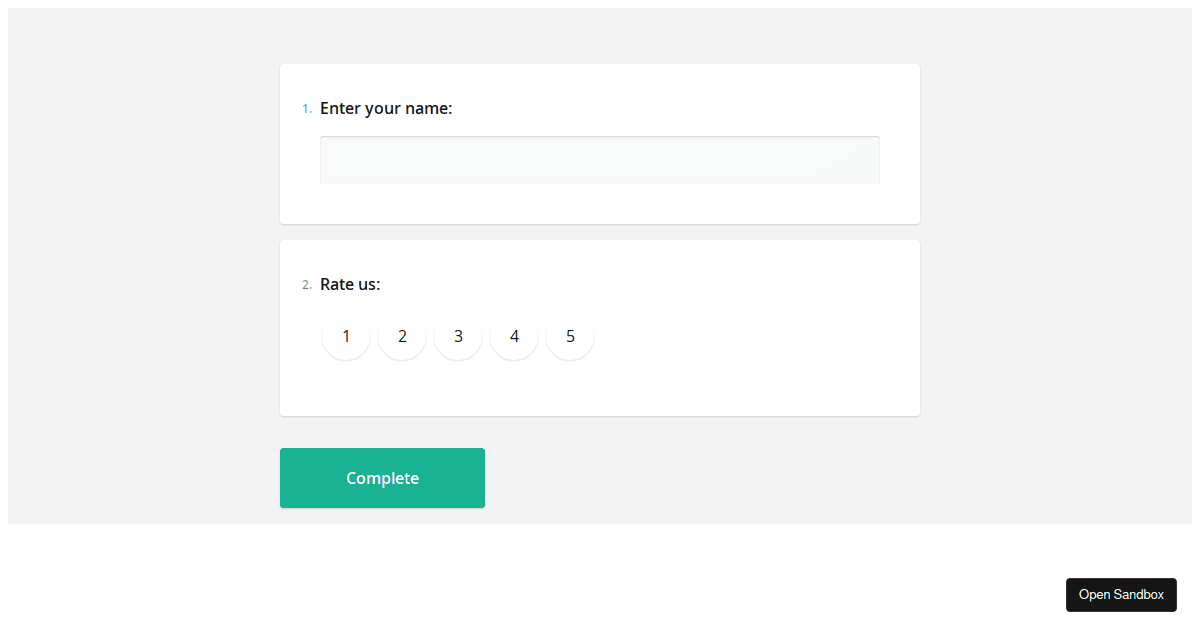1200x630 pixels.
Task: Click question number 1 beside the name prompt
Action: coord(306,109)
